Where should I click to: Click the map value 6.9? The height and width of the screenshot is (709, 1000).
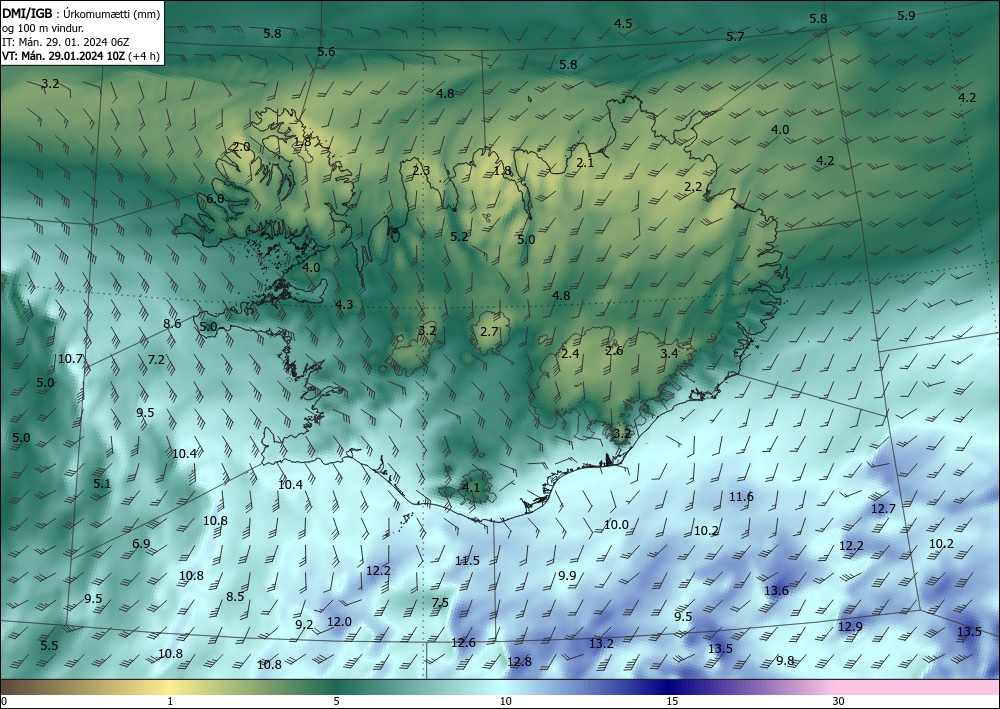pos(141,544)
